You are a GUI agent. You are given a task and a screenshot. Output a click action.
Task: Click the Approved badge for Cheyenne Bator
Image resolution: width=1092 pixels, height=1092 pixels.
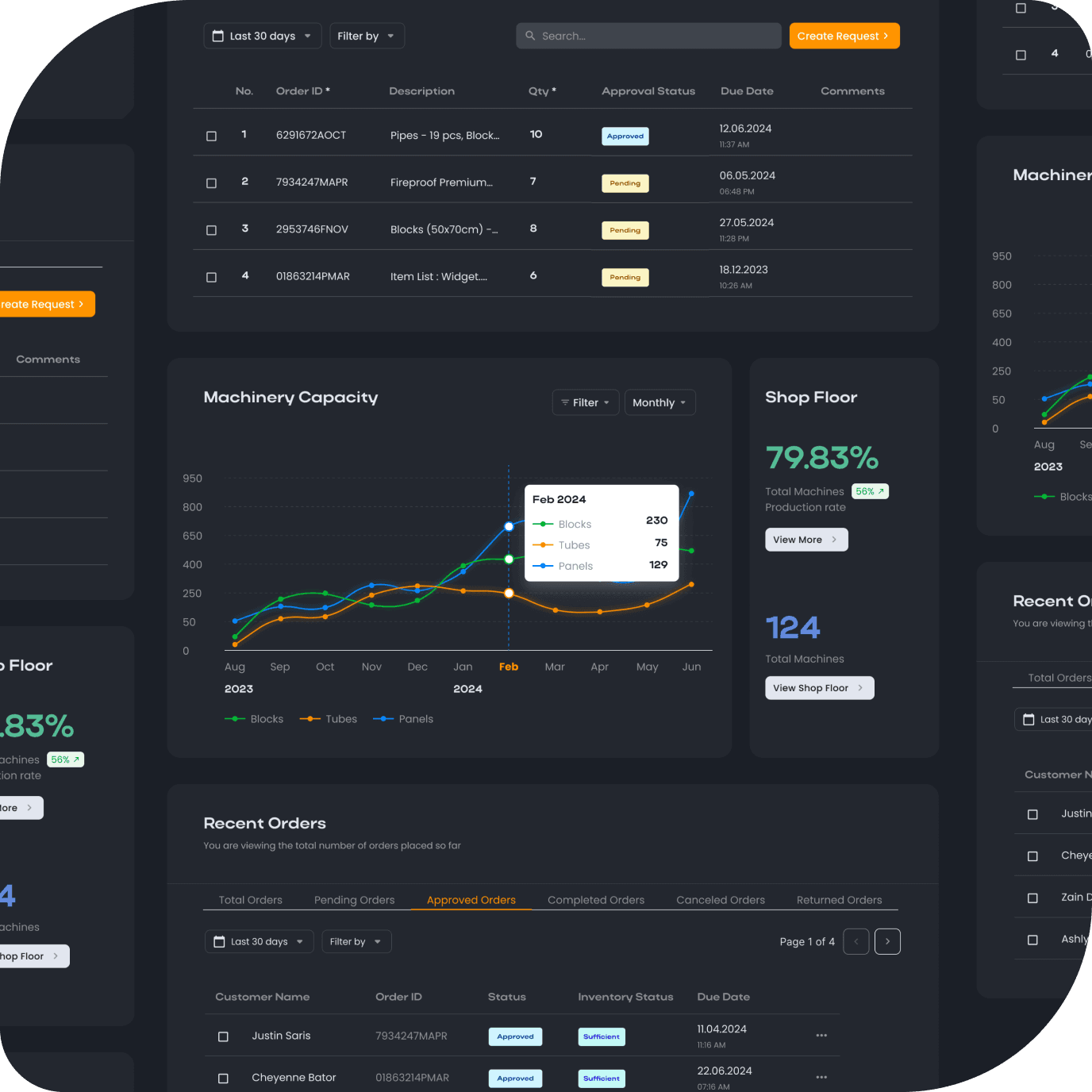coord(515,1079)
